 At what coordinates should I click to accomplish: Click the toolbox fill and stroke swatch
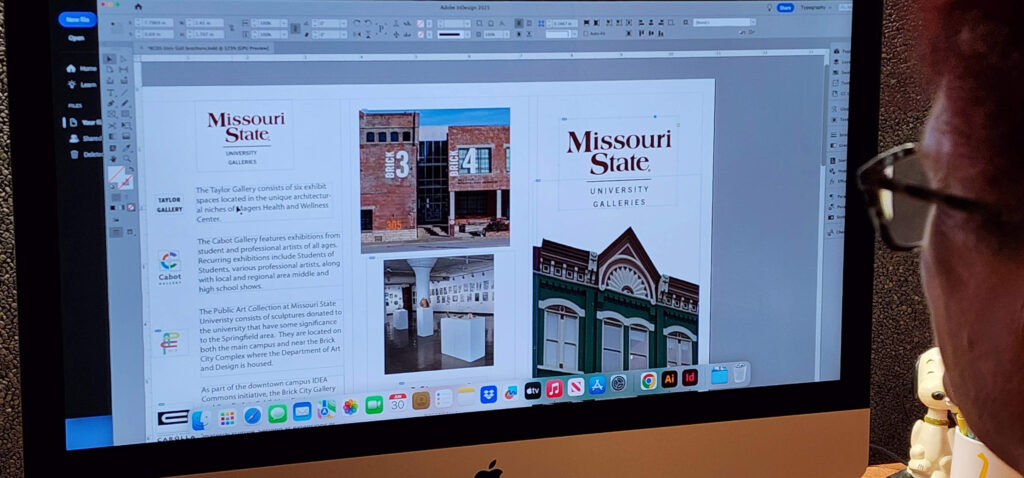pos(120,178)
